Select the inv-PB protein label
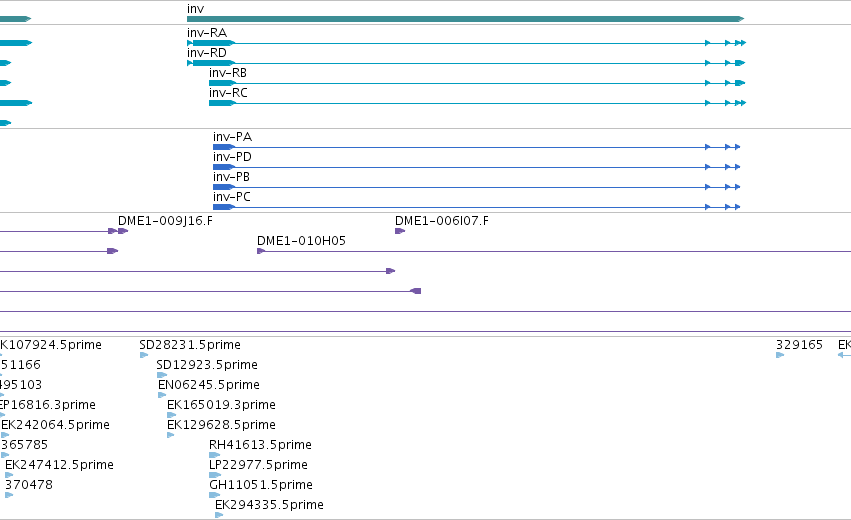This screenshot has height=520, width=851. pos(231,177)
